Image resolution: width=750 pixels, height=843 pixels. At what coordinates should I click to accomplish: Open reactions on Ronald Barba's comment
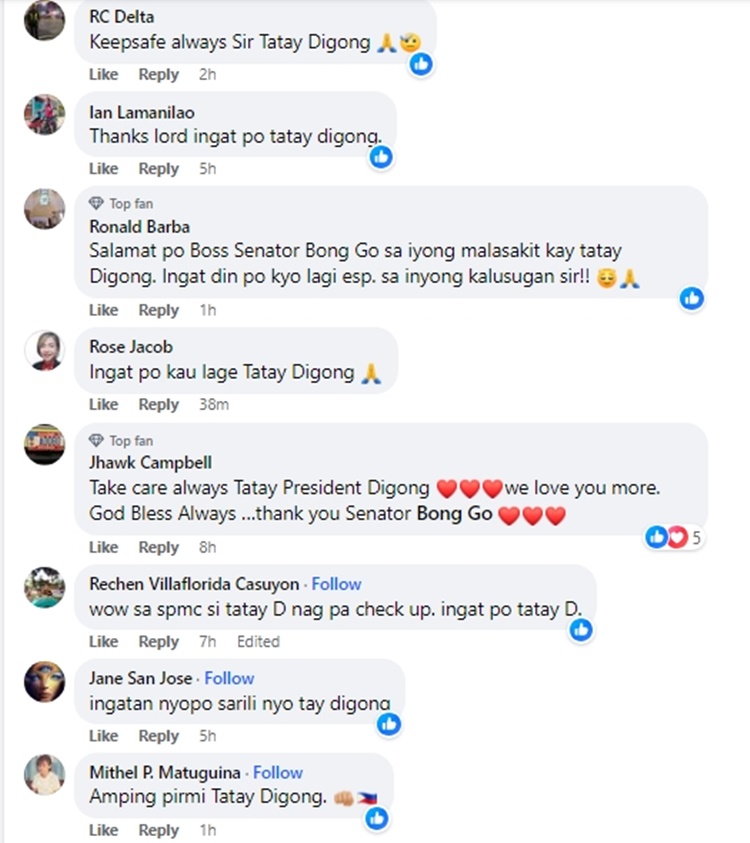click(x=691, y=298)
